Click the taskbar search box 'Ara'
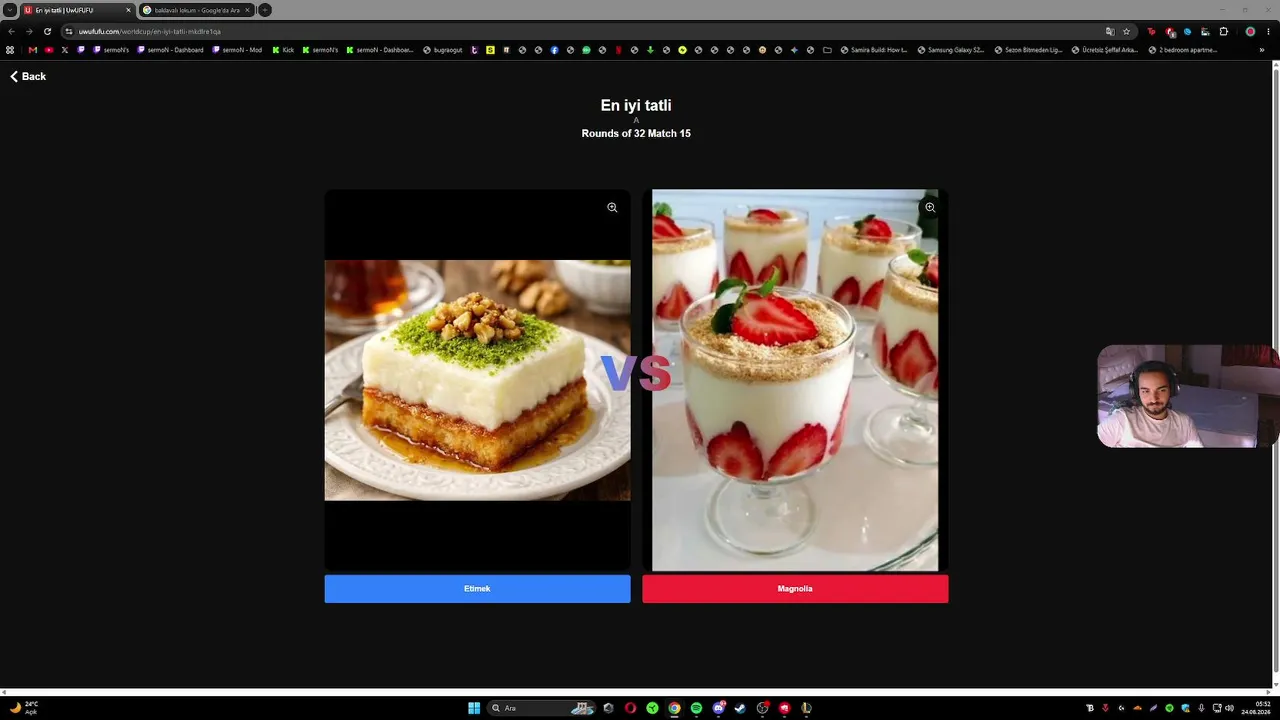Image resolution: width=1280 pixels, height=720 pixels. [x=541, y=708]
